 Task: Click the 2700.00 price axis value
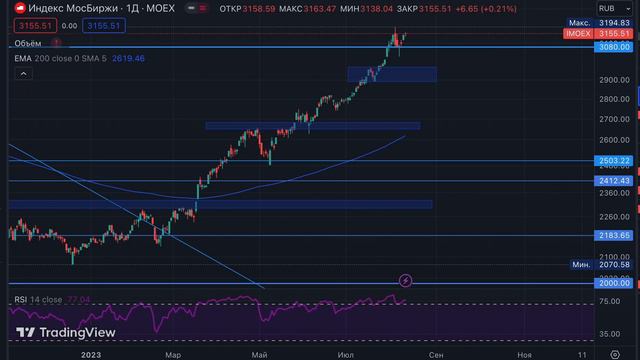[614, 119]
